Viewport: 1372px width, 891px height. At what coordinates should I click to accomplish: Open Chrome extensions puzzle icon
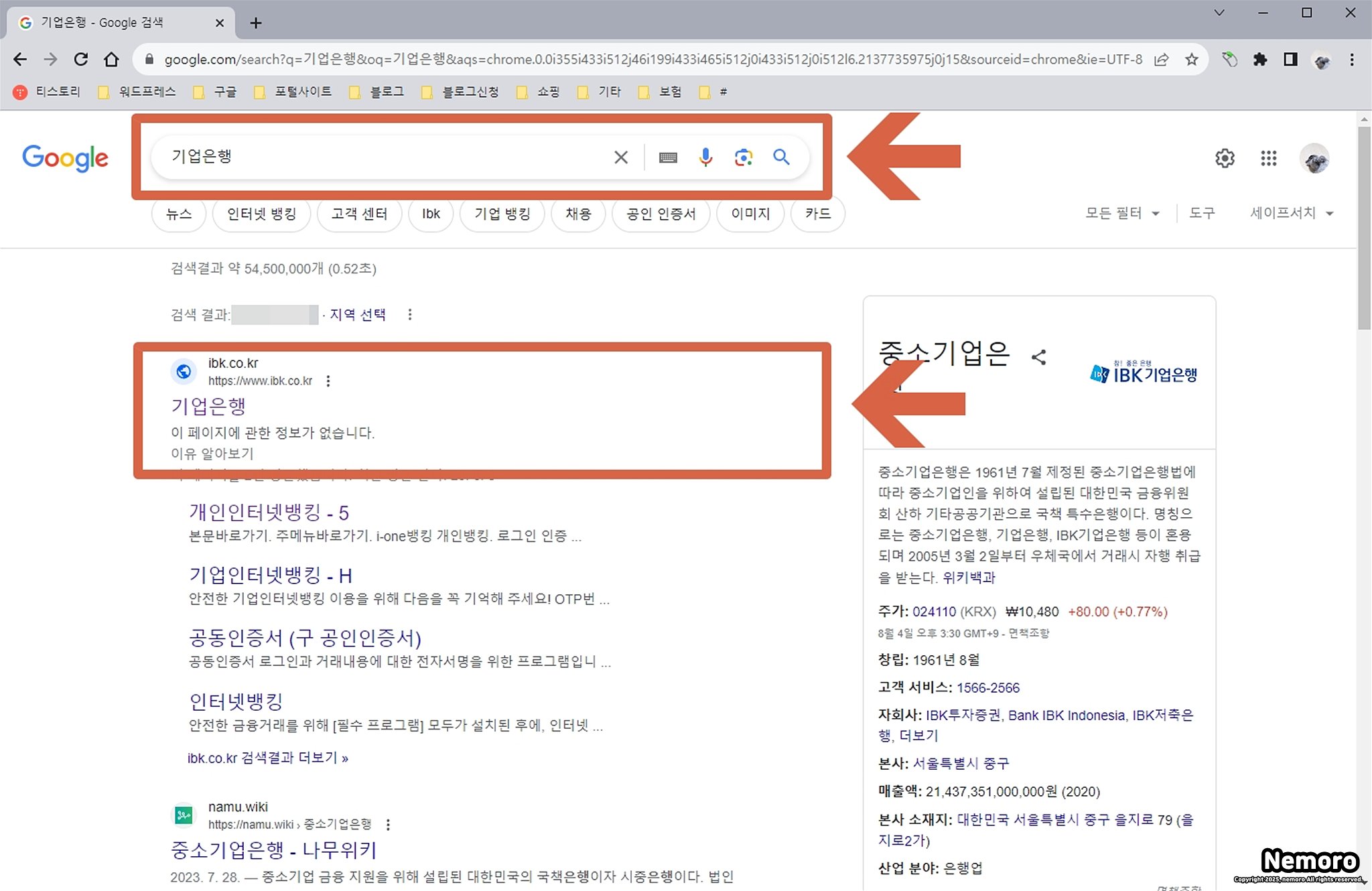1260,60
